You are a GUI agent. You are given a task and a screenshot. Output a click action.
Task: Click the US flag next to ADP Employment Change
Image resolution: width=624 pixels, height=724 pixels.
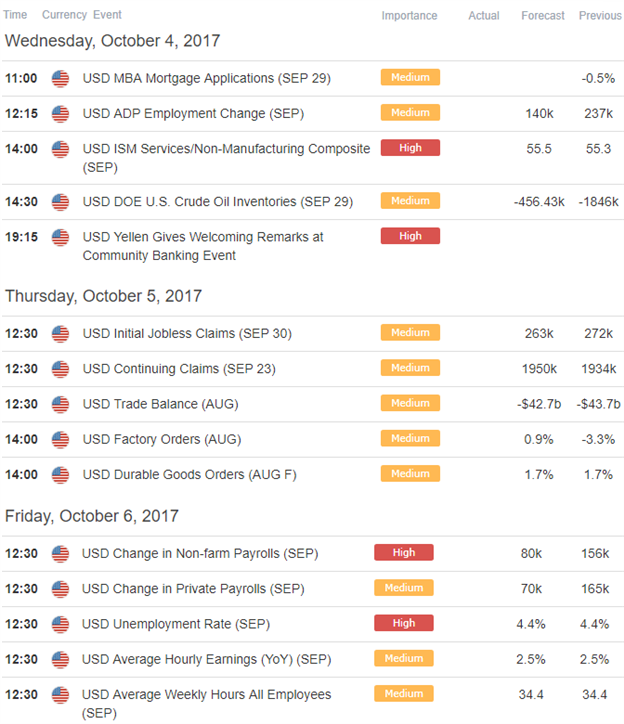tap(60, 114)
